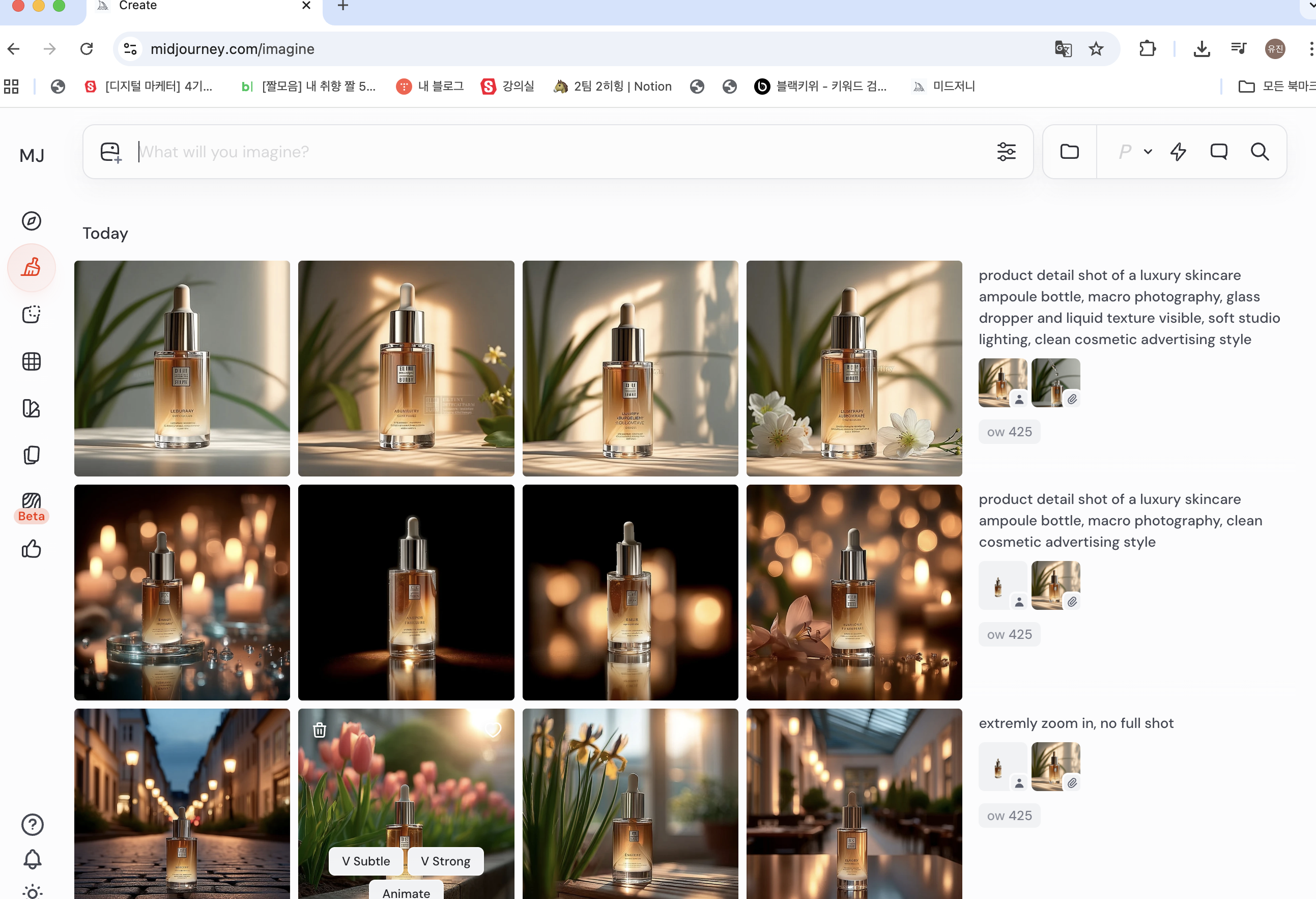Click the V Subtle button
Viewport: 1316px width, 899px height.
[x=366, y=861]
